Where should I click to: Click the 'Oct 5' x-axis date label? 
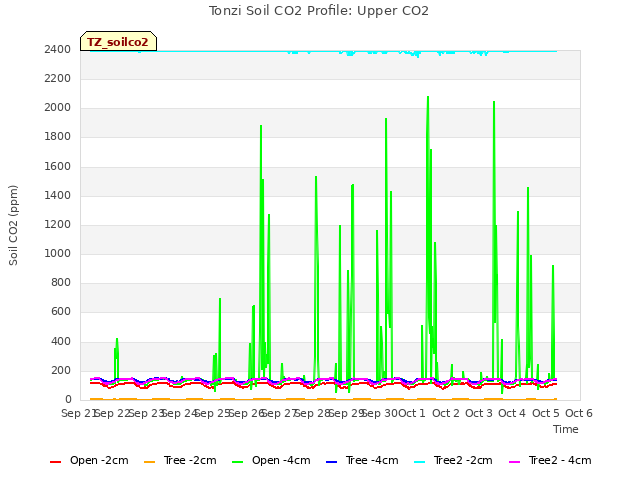click(x=546, y=413)
